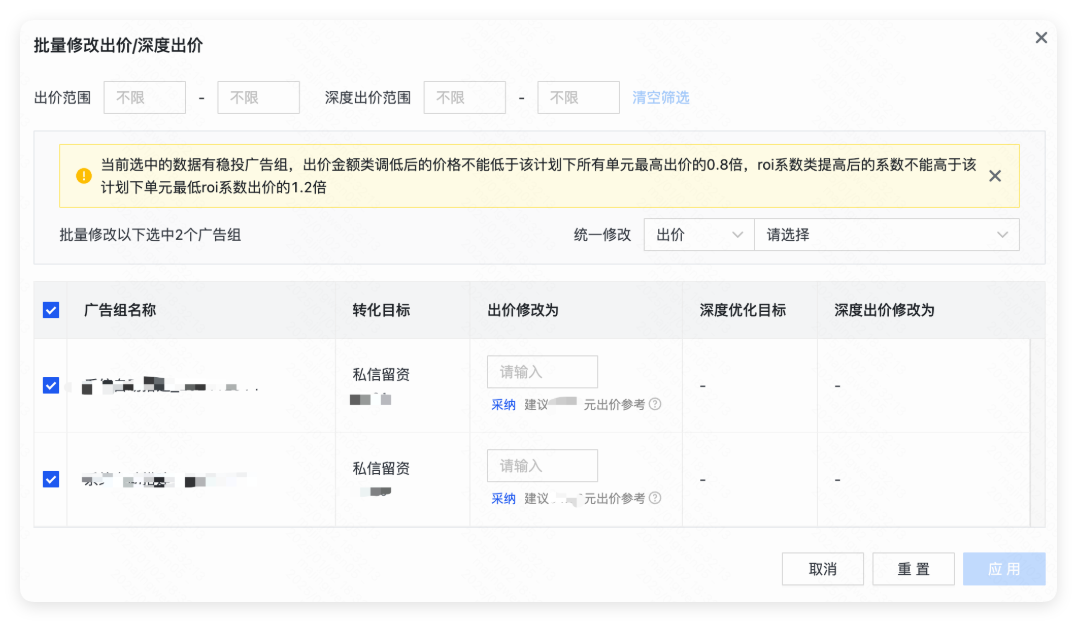The height and width of the screenshot is (622, 1077).
Task: Dismiss the yellow warning banner
Action: coord(995,176)
